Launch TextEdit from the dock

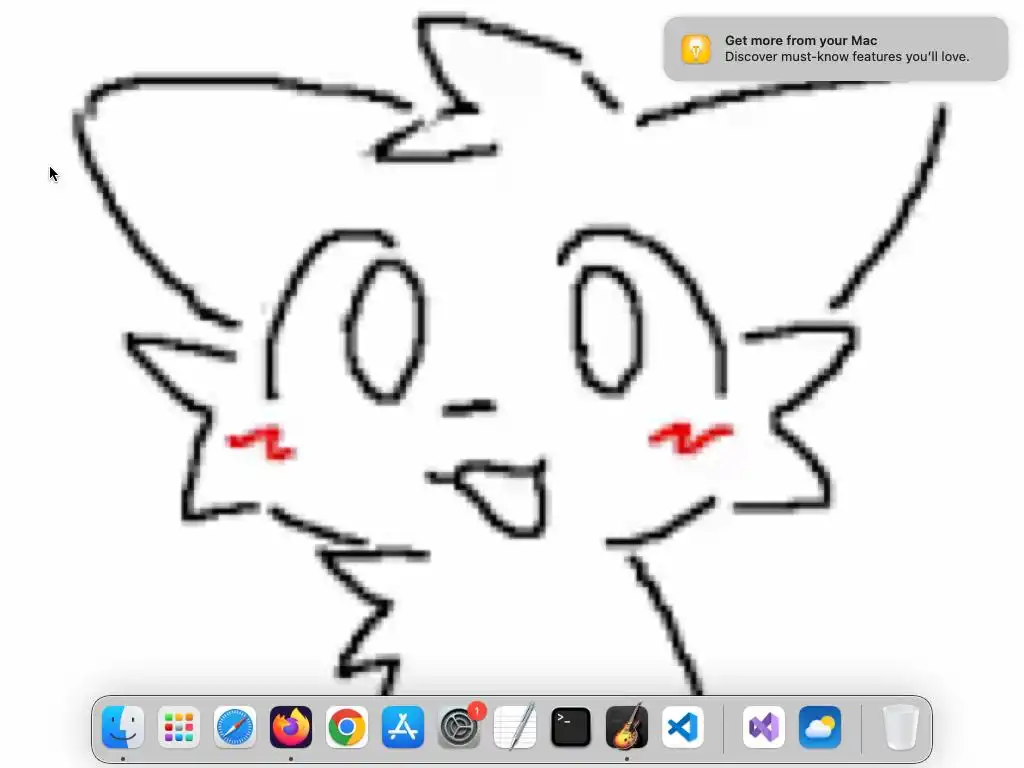(x=515, y=727)
